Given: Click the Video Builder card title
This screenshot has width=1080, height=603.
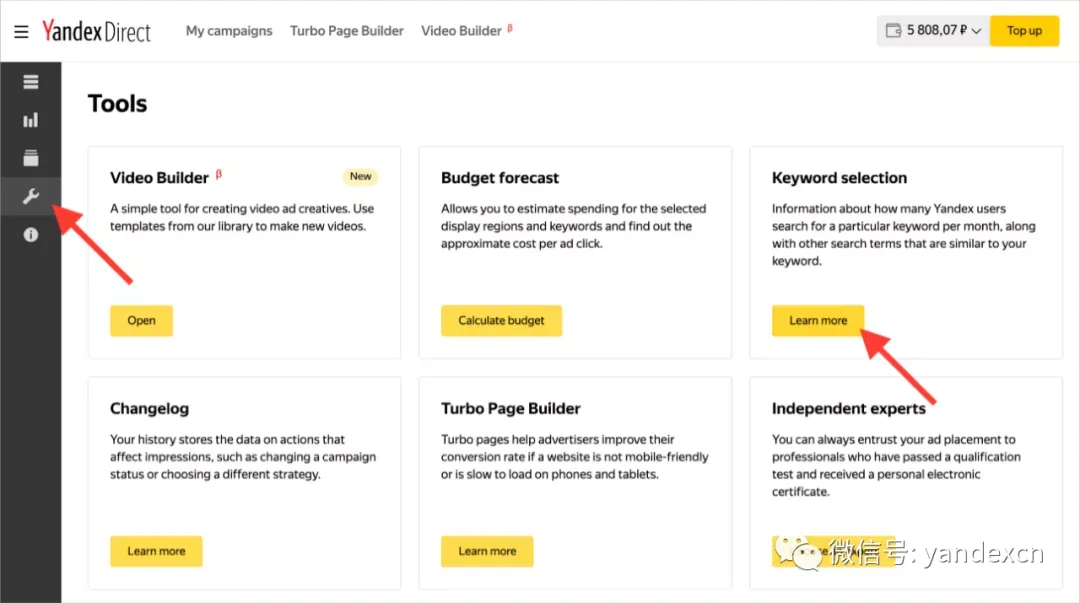Looking at the screenshot, I should (159, 178).
